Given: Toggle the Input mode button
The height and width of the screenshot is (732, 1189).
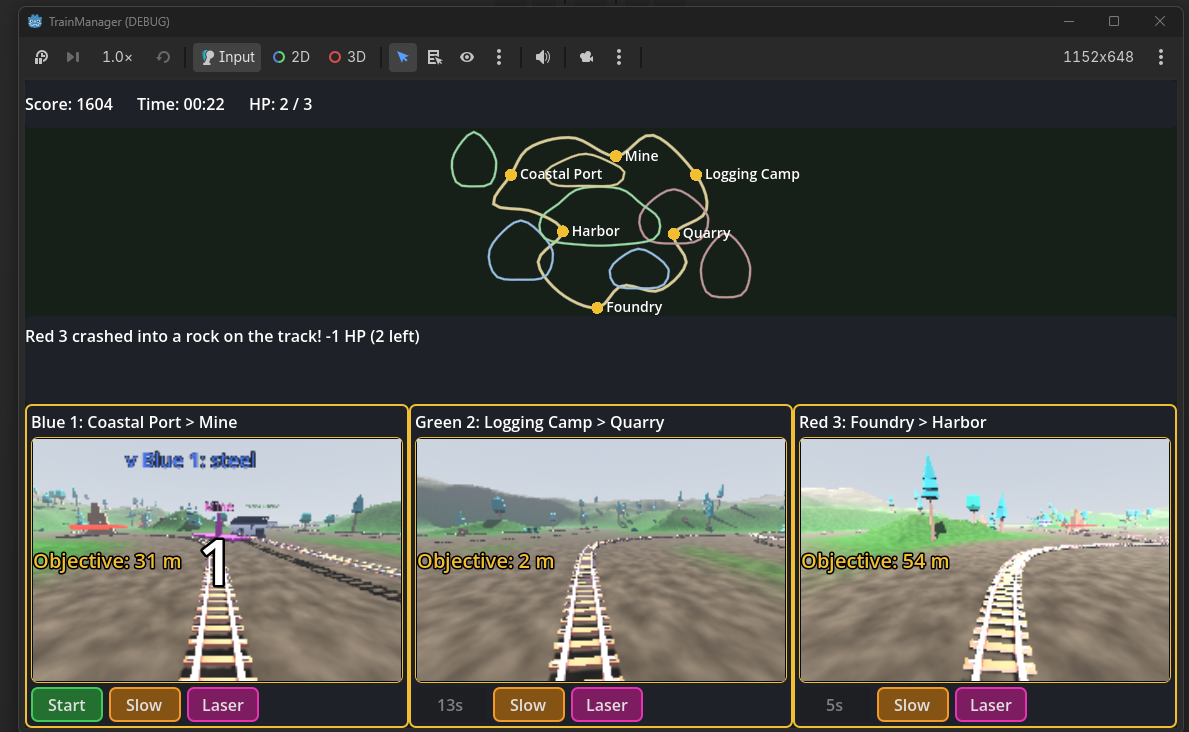Looking at the screenshot, I should click(227, 57).
